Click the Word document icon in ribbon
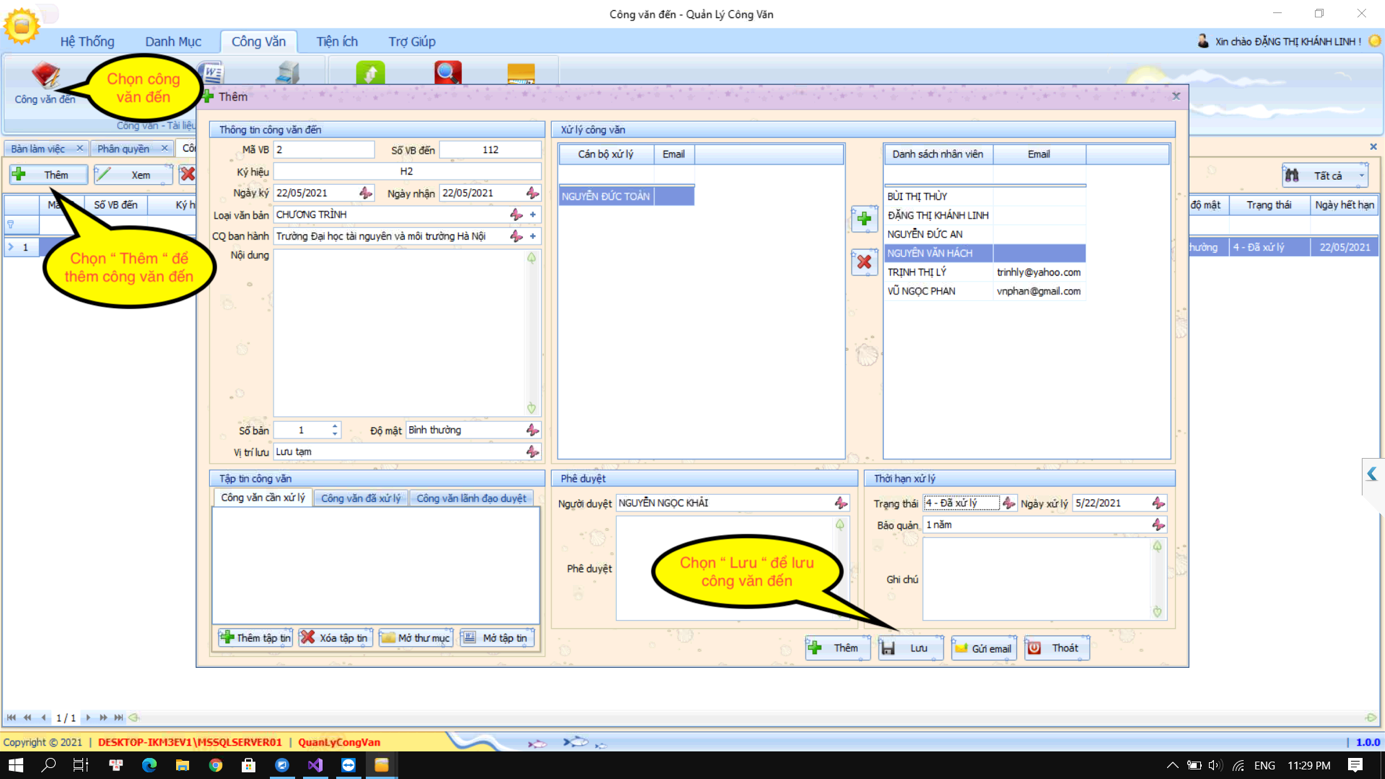This screenshot has width=1385, height=779. (x=211, y=73)
